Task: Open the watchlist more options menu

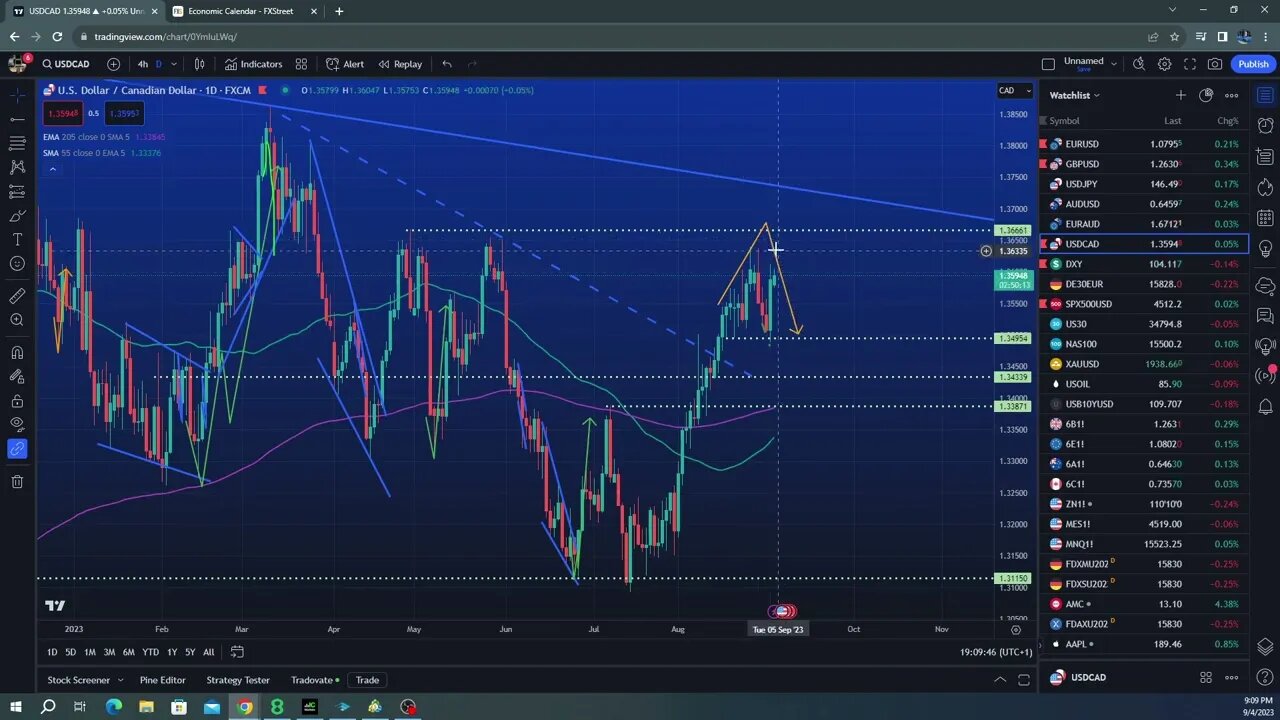Action: 1232,95
